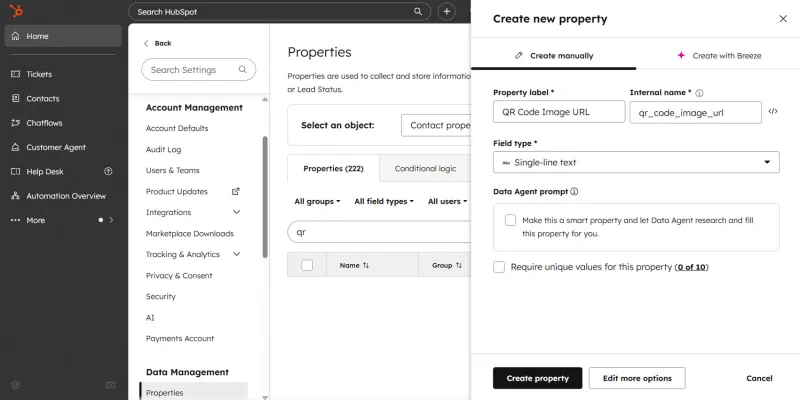This screenshot has width=800, height=400.
Task: Open the Field type dropdown
Action: pyautogui.click(x=636, y=162)
